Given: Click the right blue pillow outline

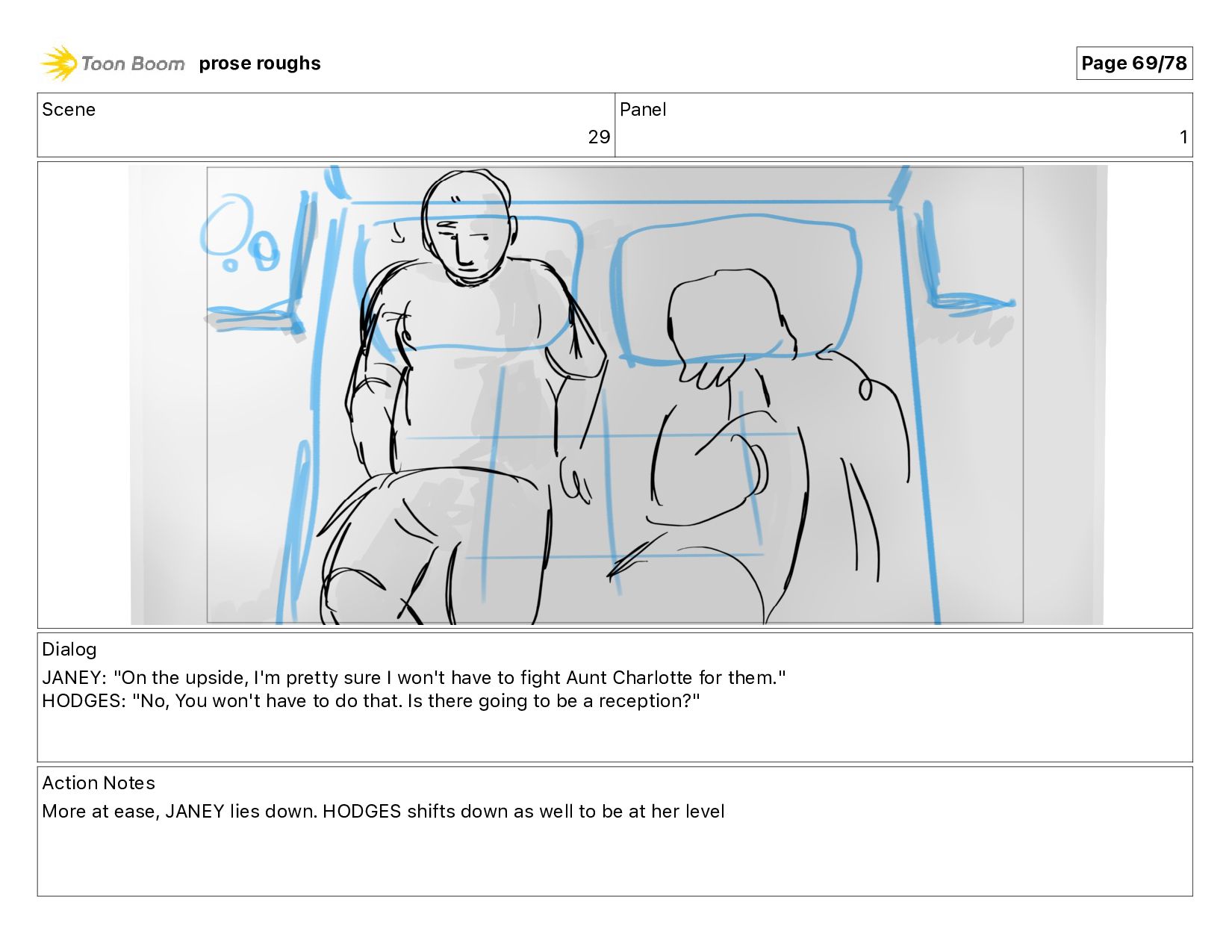Looking at the screenshot, I should pos(735,290).
